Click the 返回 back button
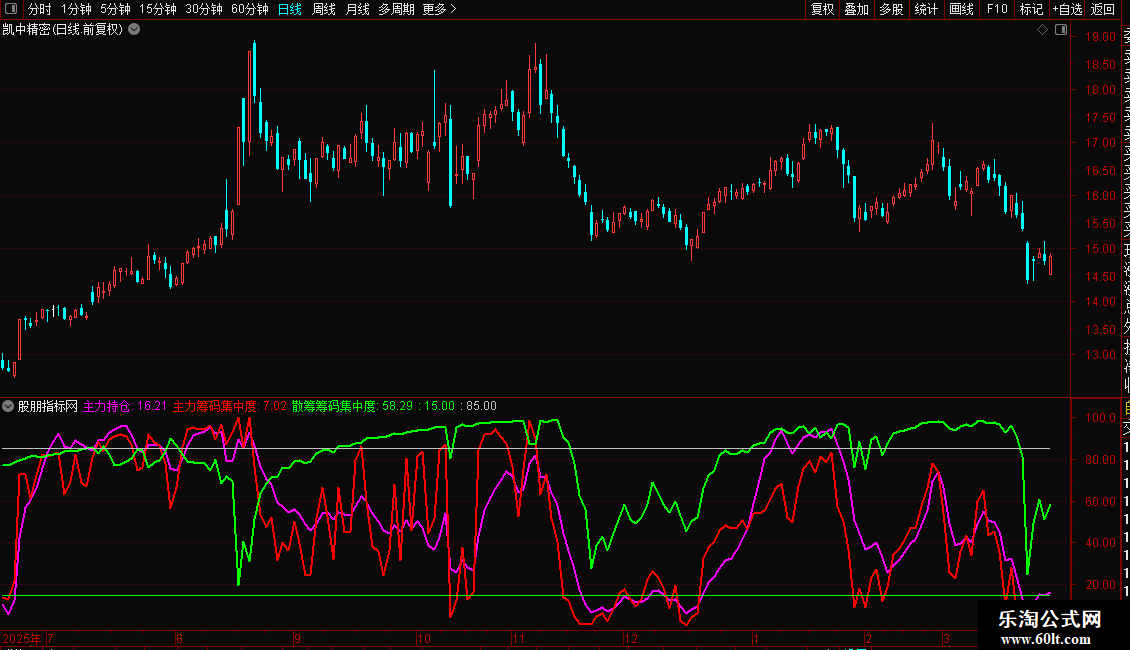Screen dimensions: 1130x650 [x=1103, y=9]
